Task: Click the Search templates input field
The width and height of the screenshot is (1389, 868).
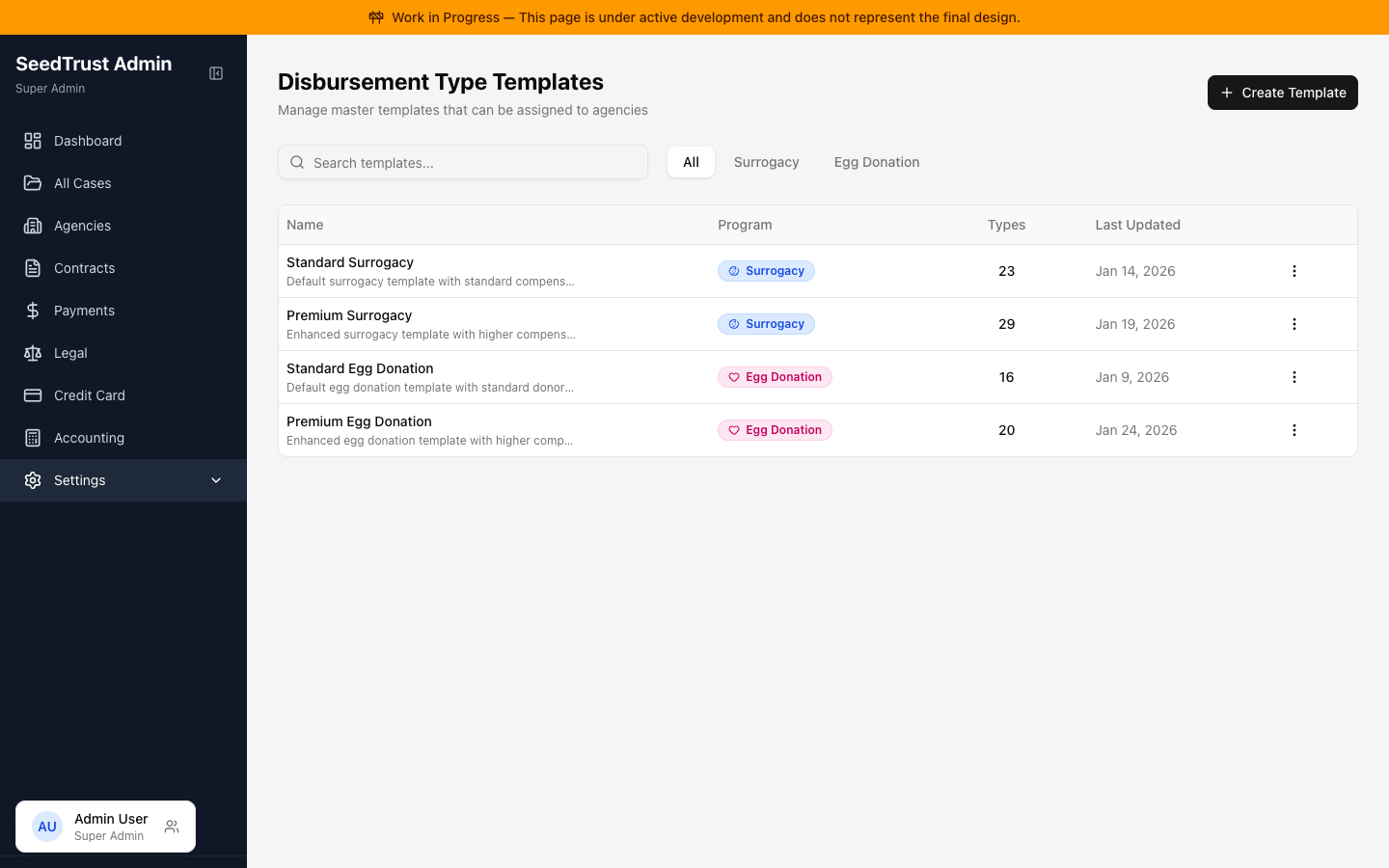Action: (x=463, y=162)
